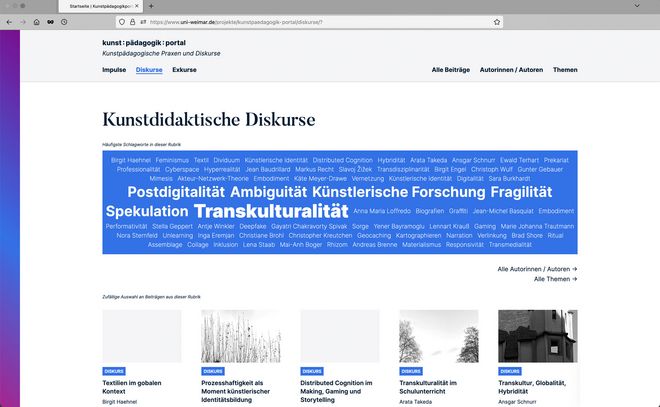Open the Textilien im gobalen Kontext article
The height and width of the screenshot is (407, 660).
pyautogui.click(x=132, y=387)
